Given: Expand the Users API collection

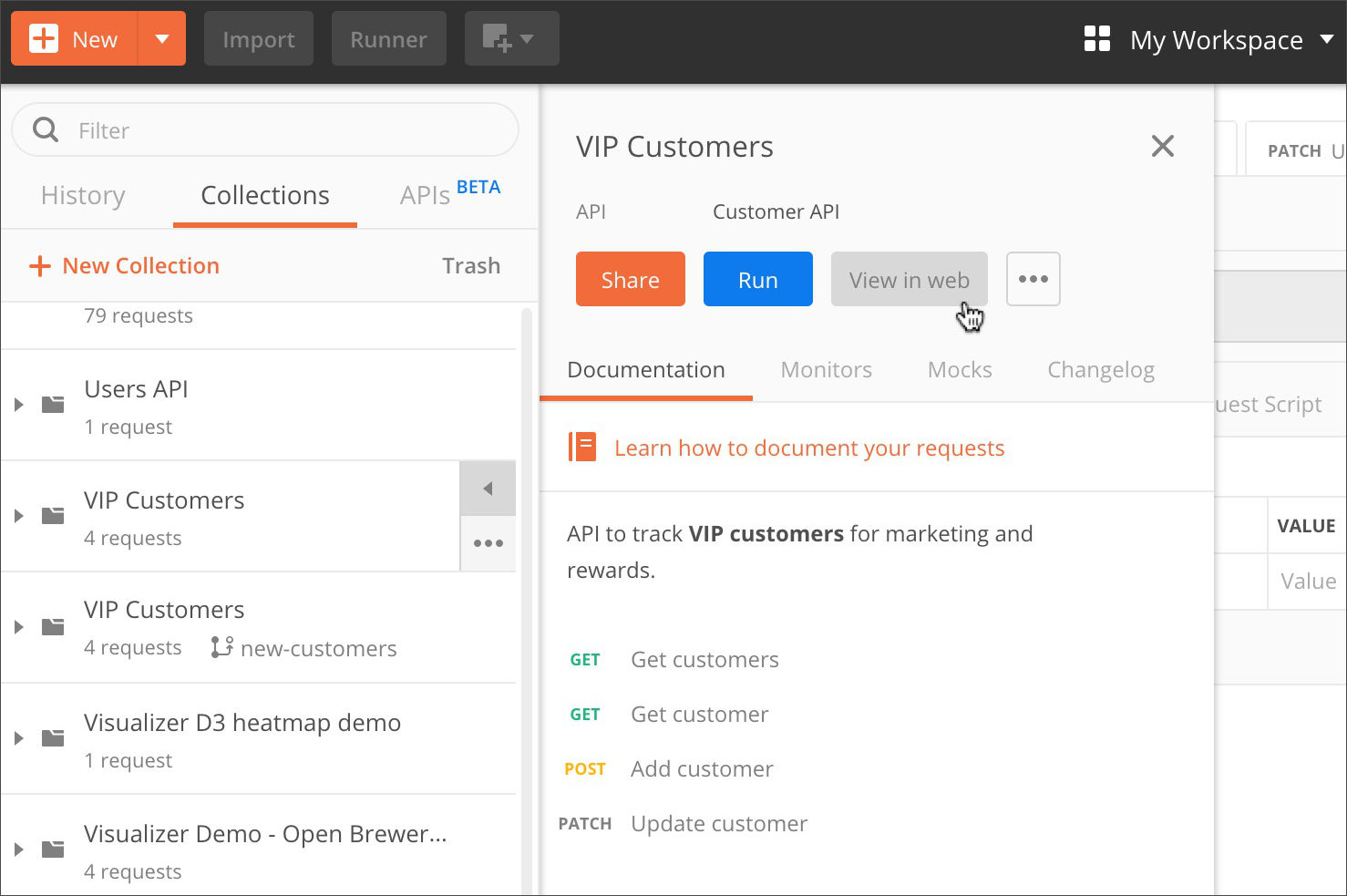Looking at the screenshot, I should tap(18, 404).
